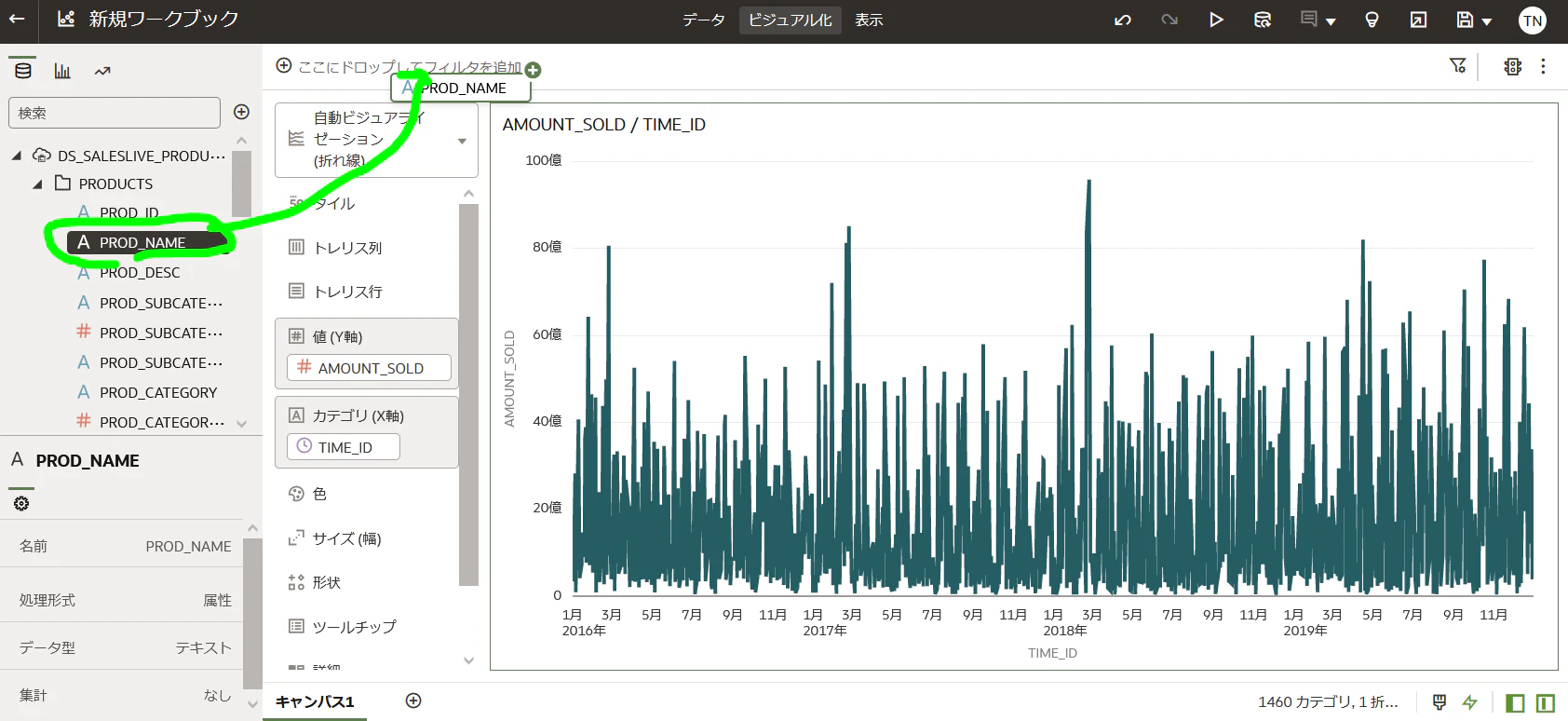Collapse the DS_SALESLIVE_PRODU dataset node
This screenshot has width=1568, height=721.
coord(17,156)
